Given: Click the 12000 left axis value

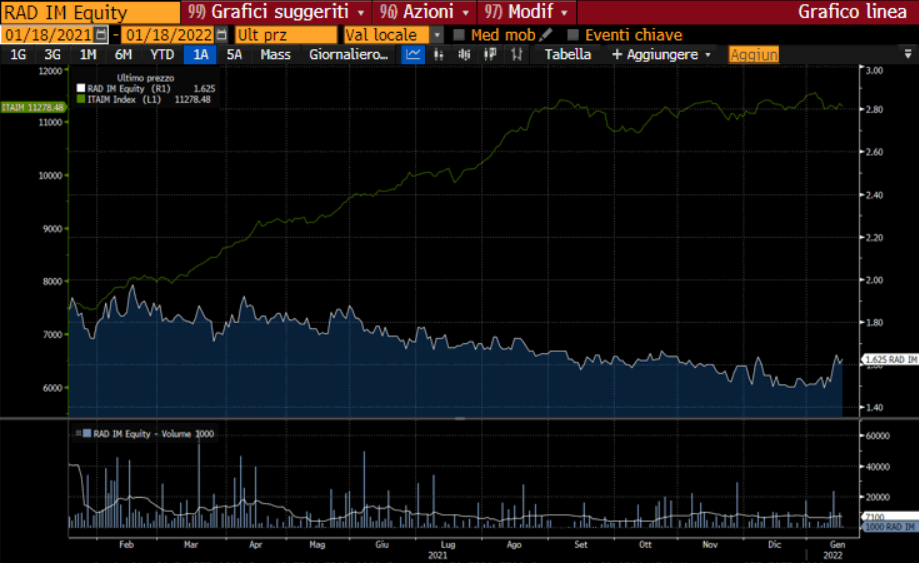Looking at the screenshot, I should tap(50, 71).
